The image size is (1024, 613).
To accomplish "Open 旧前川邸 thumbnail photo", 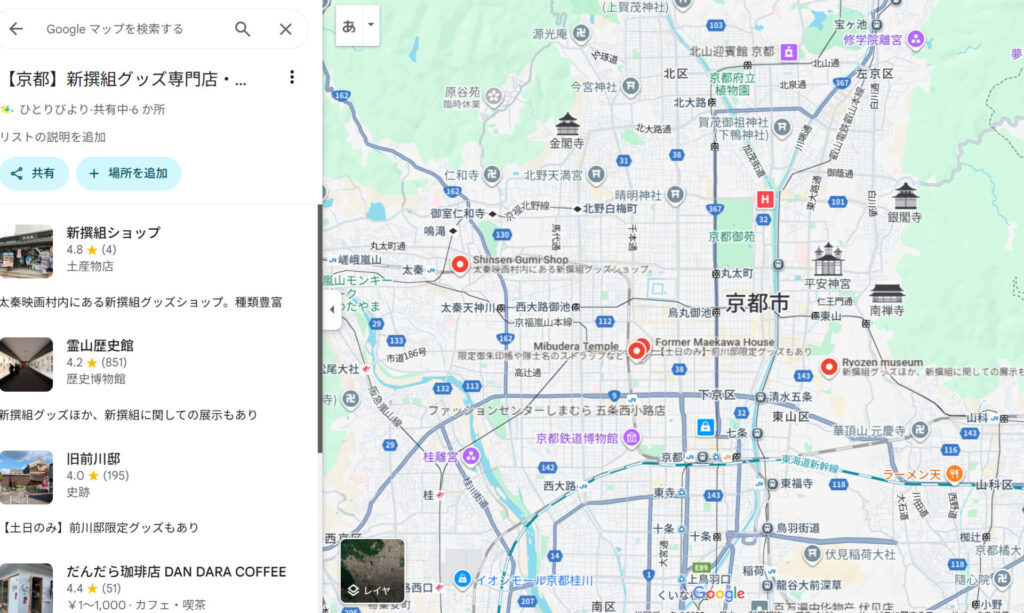I will [x=26, y=477].
